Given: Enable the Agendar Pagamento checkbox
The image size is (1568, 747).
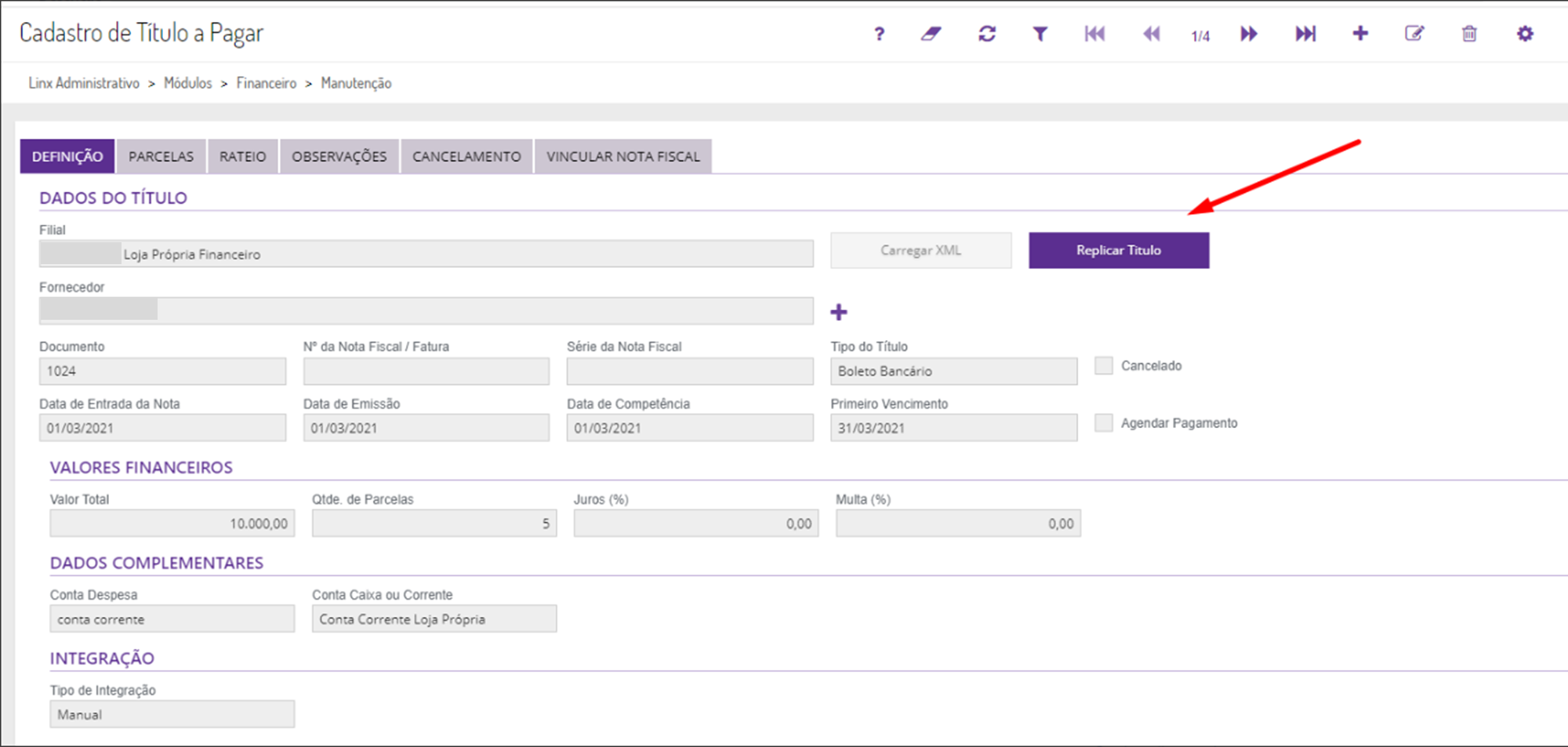Looking at the screenshot, I should click(x=1104, y=423).
